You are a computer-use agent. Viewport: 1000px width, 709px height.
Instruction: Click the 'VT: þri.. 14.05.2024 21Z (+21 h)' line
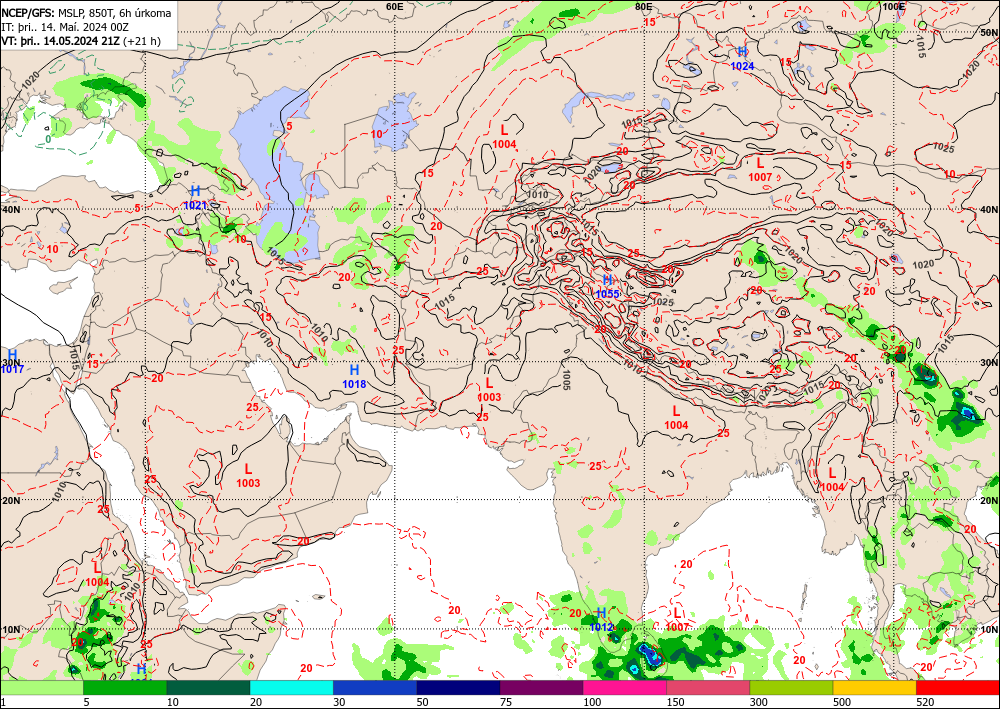coord(81,41)
